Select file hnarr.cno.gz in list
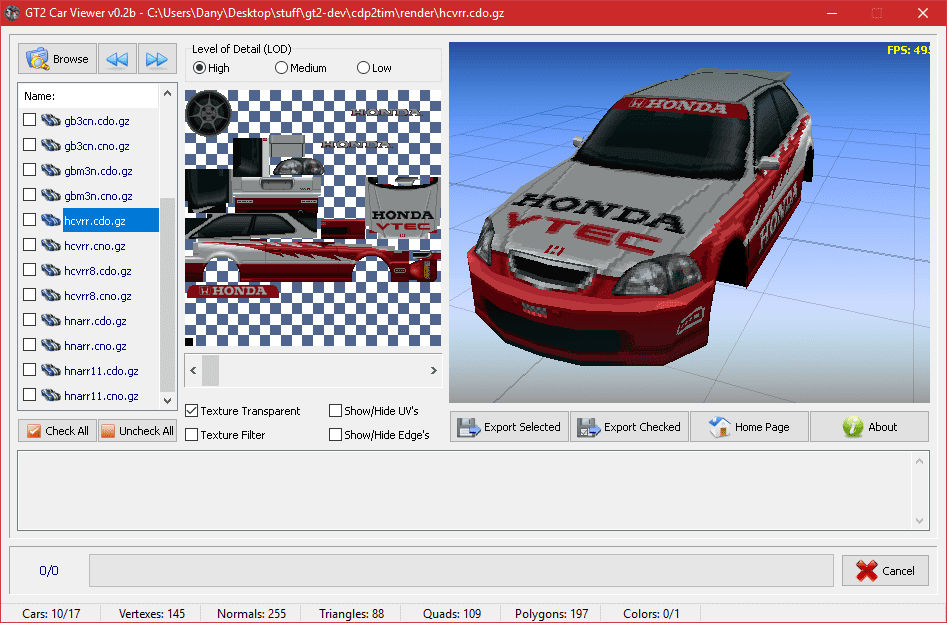The height and width of the screenshot is (623, 947). coord(95,346)
